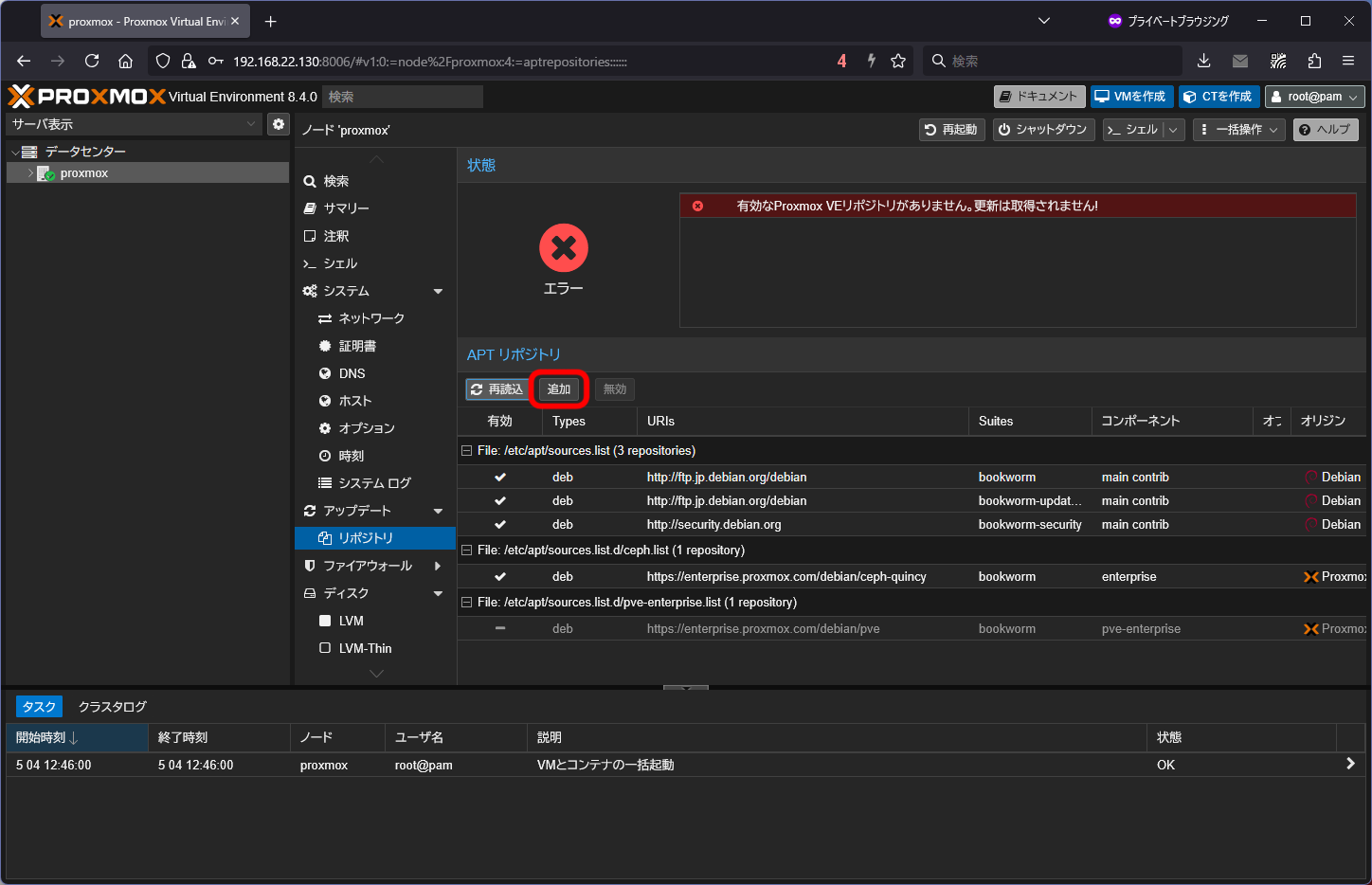This screenshot has width=1372, height=885.
Task: Collapse the ディスク menu section arrow
Action: coord(438,593)
